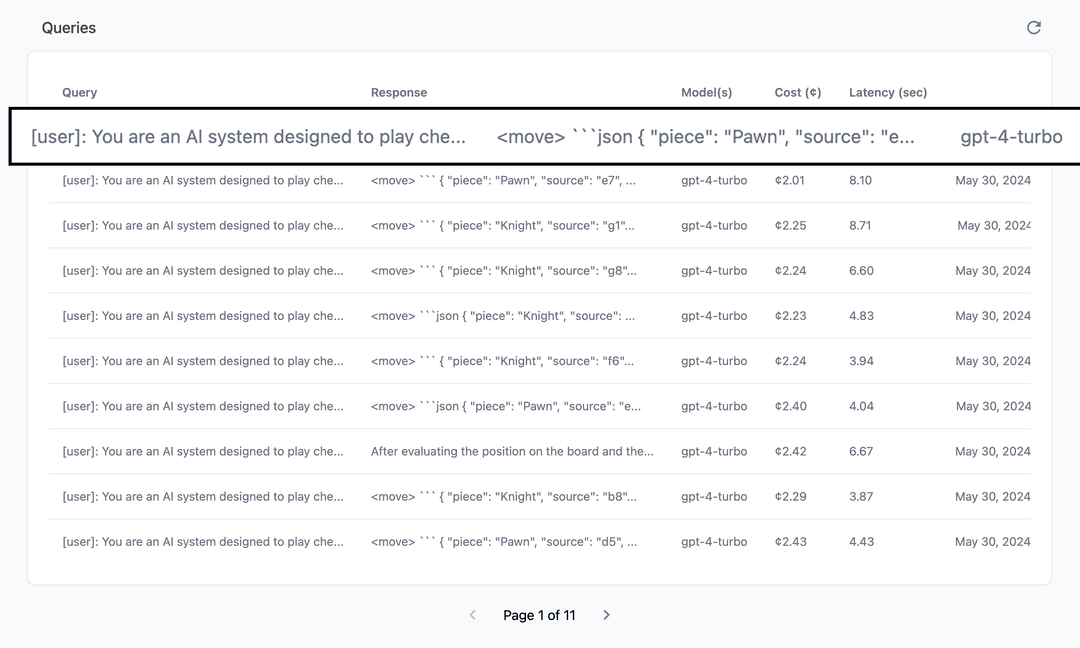
Task: Open the Knight source f6 response
Action: (503, 361)
